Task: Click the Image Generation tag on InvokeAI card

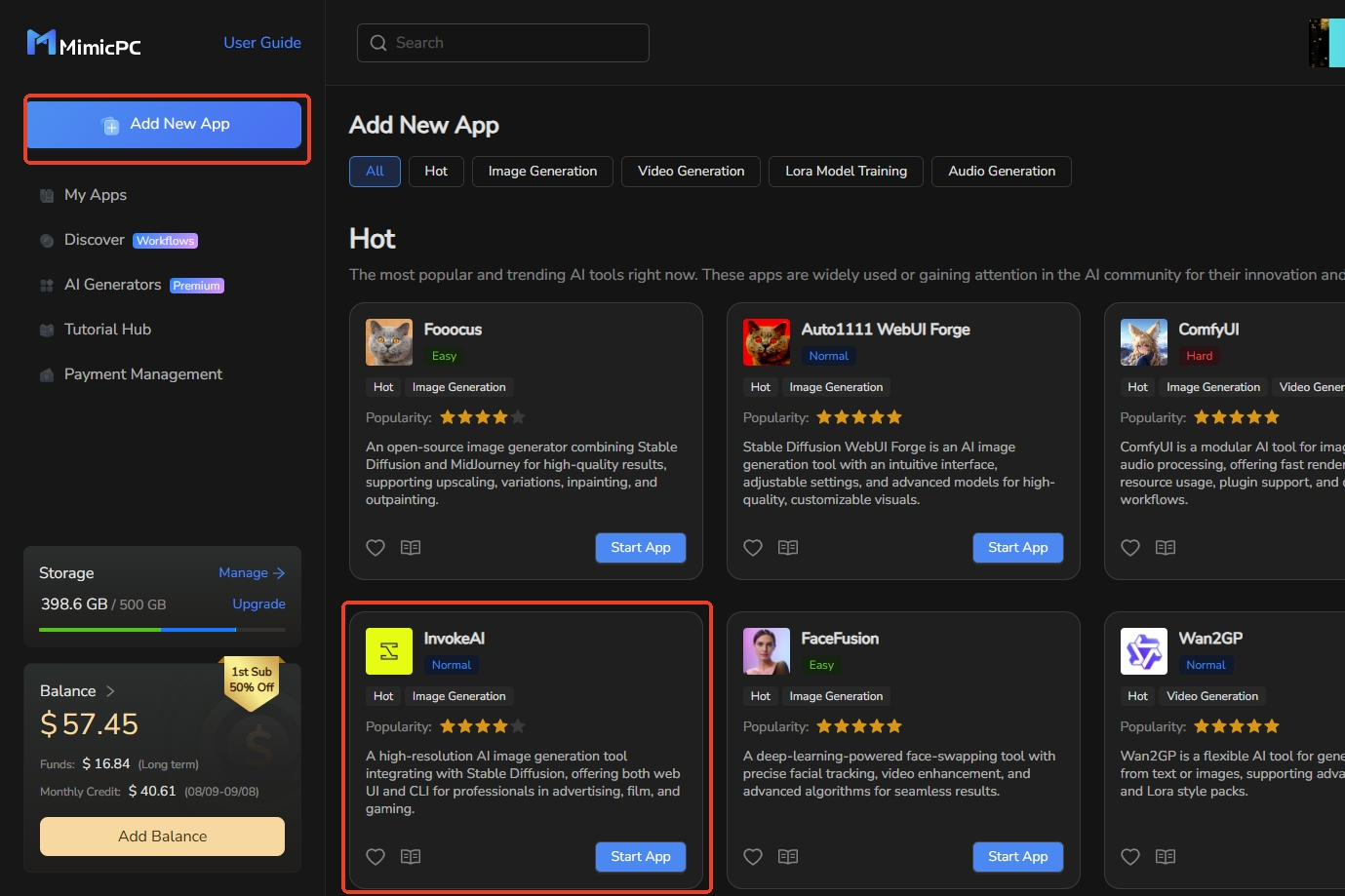Action: coord(459,696)
